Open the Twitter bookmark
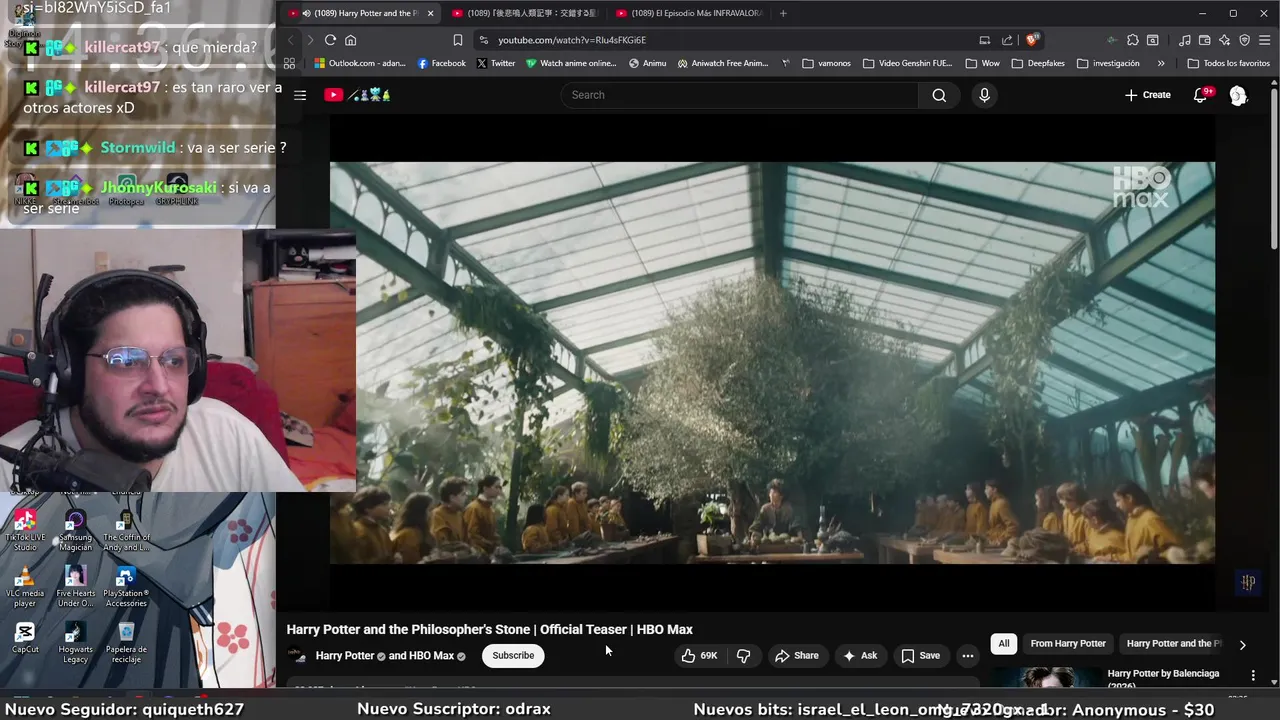The width and height of the screenshot is (1280, 720). click(496, 63)
